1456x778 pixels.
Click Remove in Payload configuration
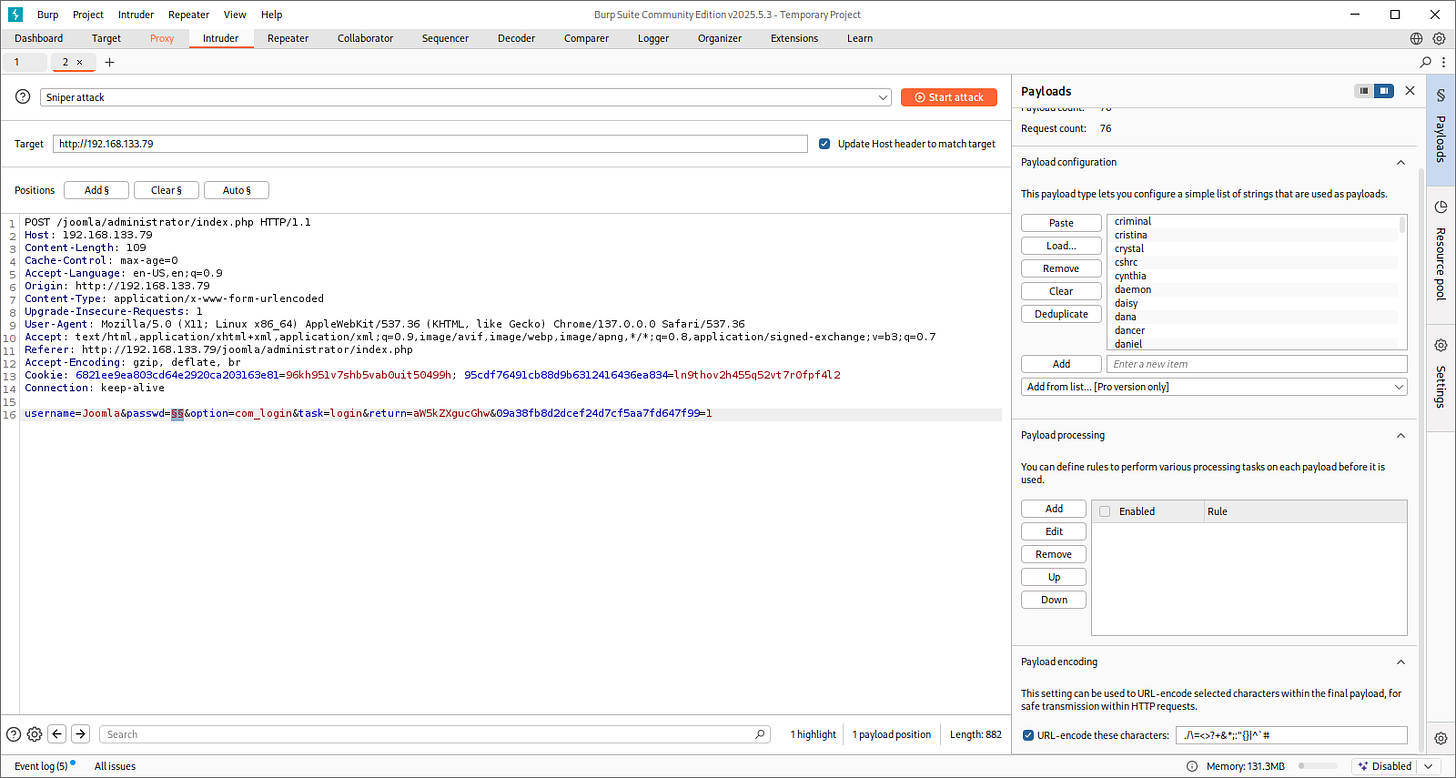pos(1061,269)
